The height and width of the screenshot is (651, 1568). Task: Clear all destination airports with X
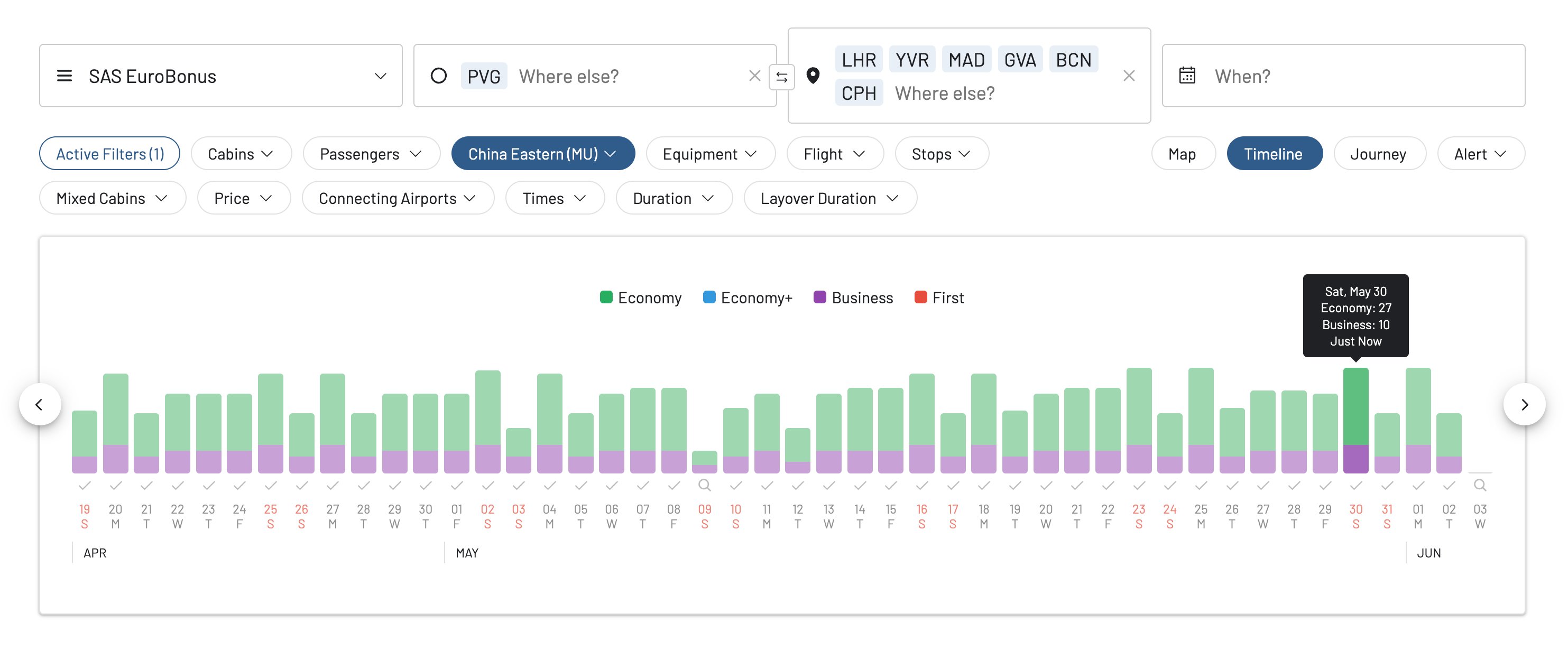tap(1129, 76)
